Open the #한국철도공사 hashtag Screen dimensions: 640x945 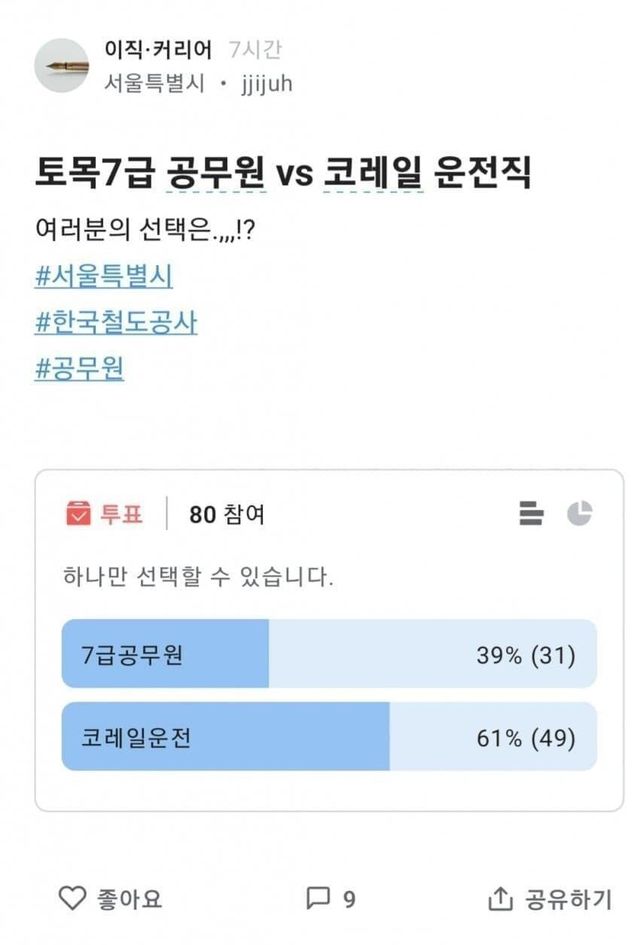116,323
